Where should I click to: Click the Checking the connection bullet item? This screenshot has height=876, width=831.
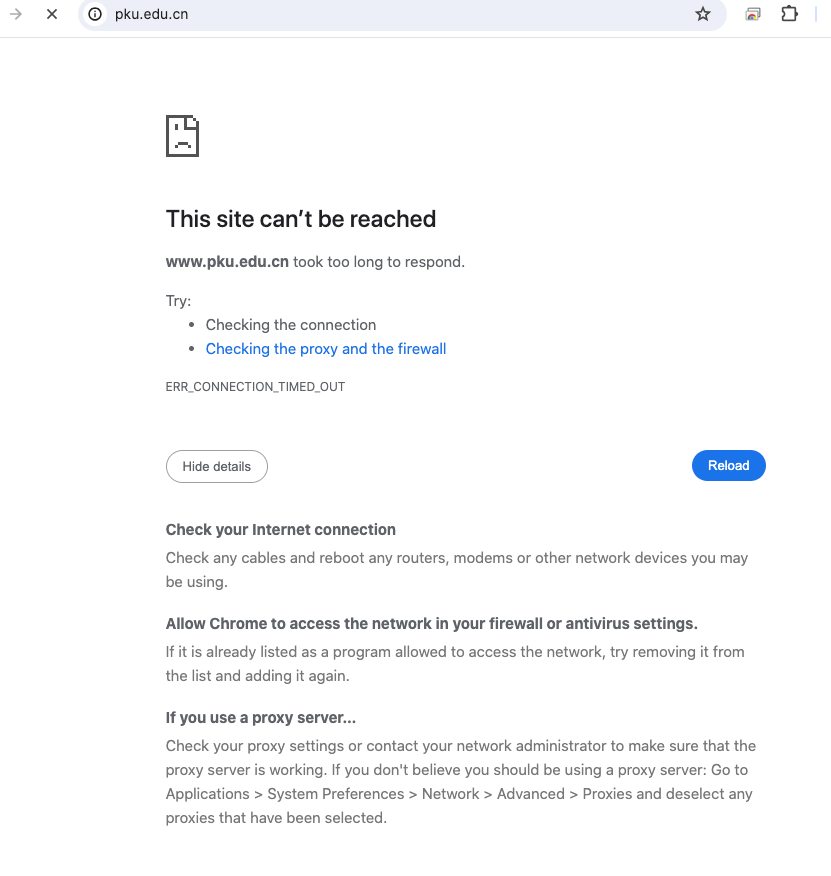pos(291,325)
